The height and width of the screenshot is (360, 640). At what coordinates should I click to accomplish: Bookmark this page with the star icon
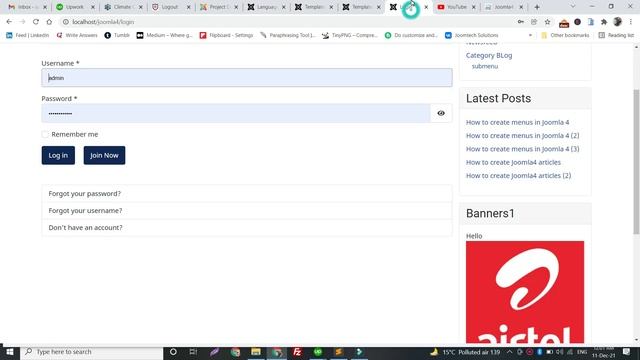(547, 22)
